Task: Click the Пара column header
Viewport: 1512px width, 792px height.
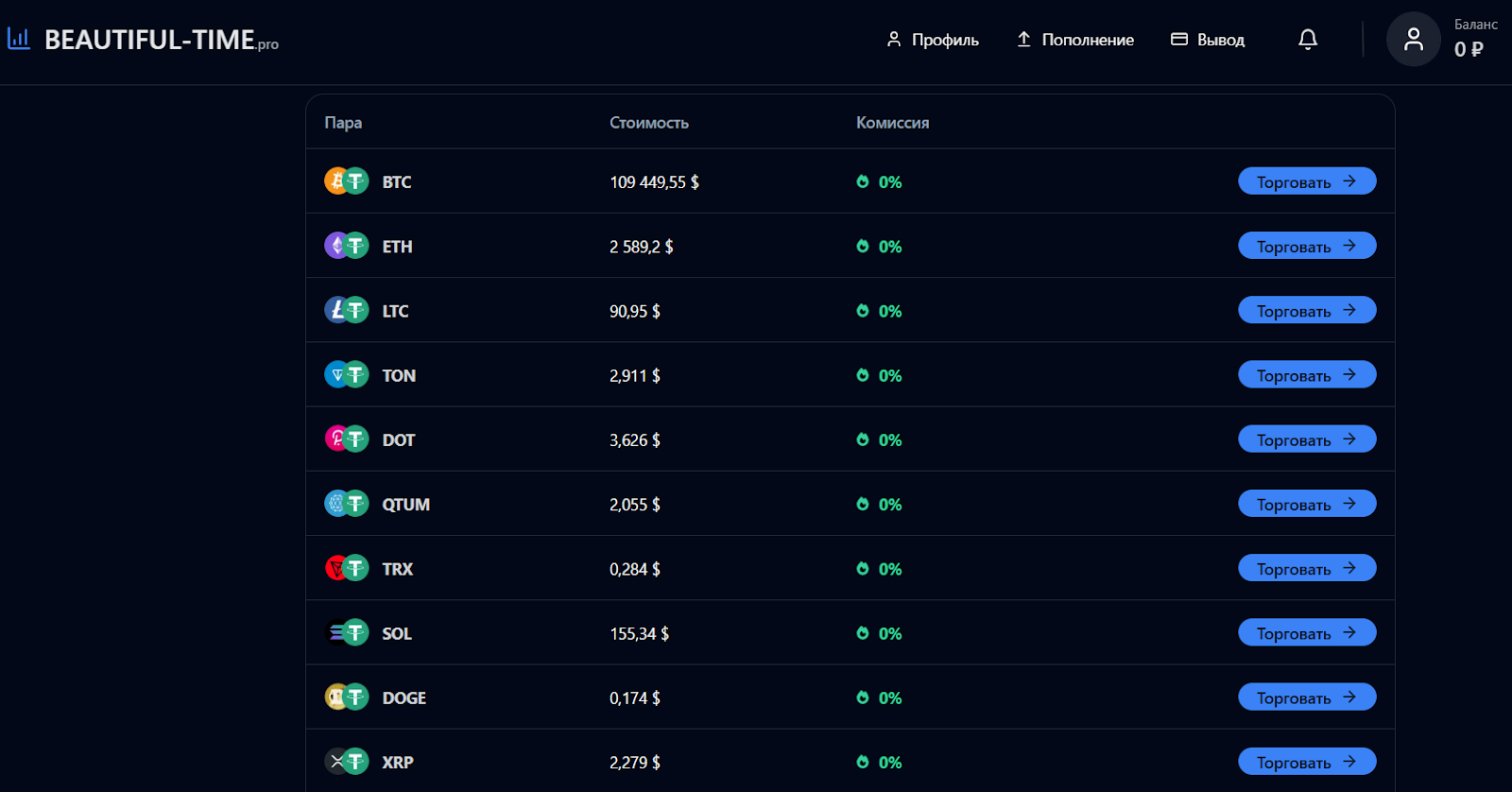Action: tap(343, 123)
